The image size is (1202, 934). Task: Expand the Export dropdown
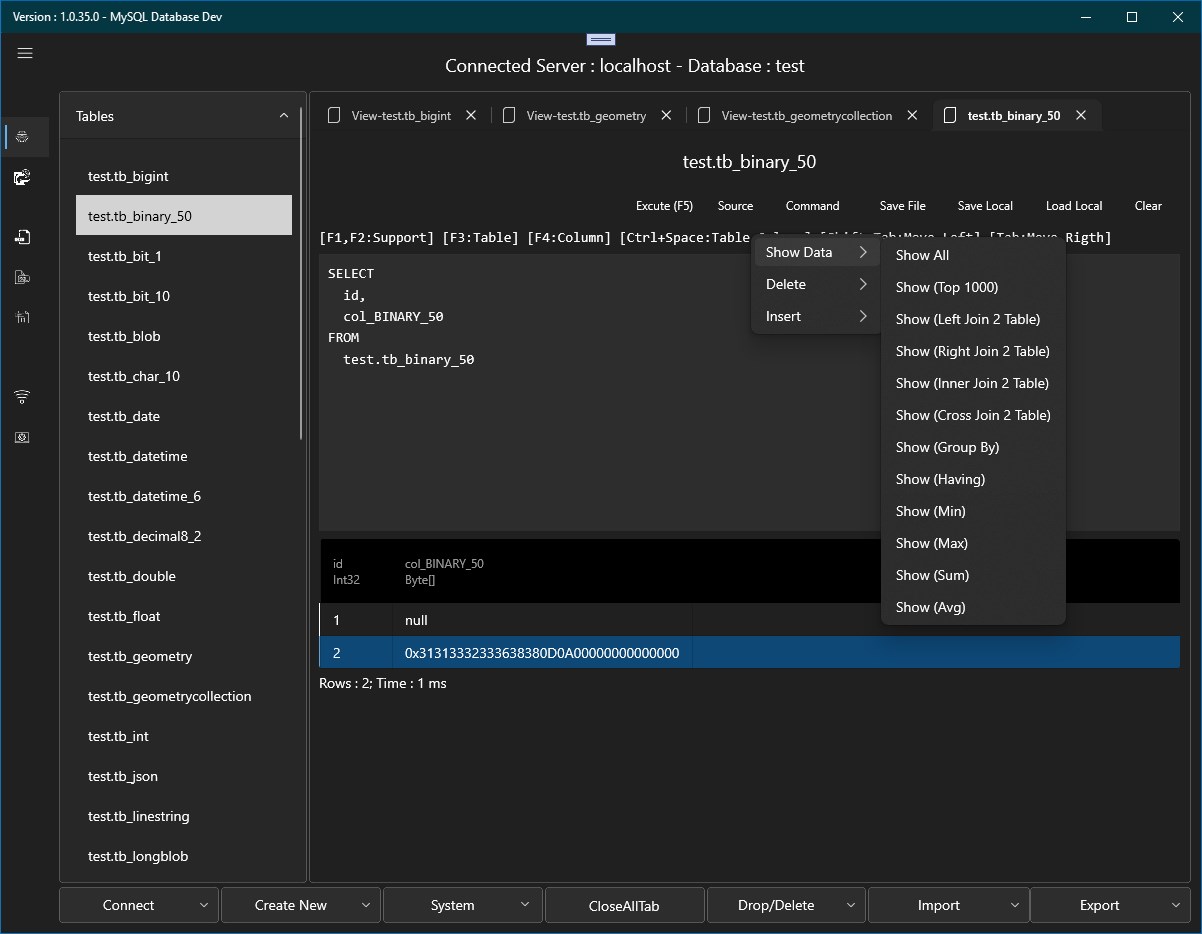coord(1110,905)
